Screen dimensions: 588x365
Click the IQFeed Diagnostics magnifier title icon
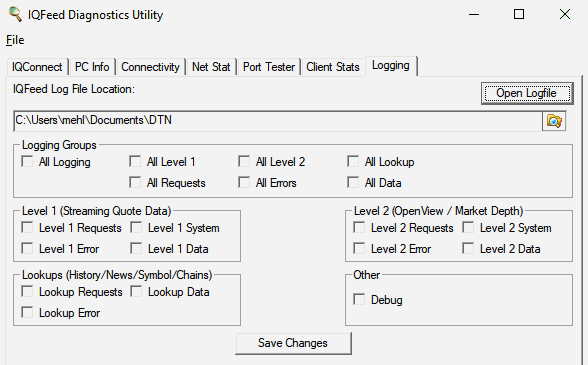(x=15, y=14)
